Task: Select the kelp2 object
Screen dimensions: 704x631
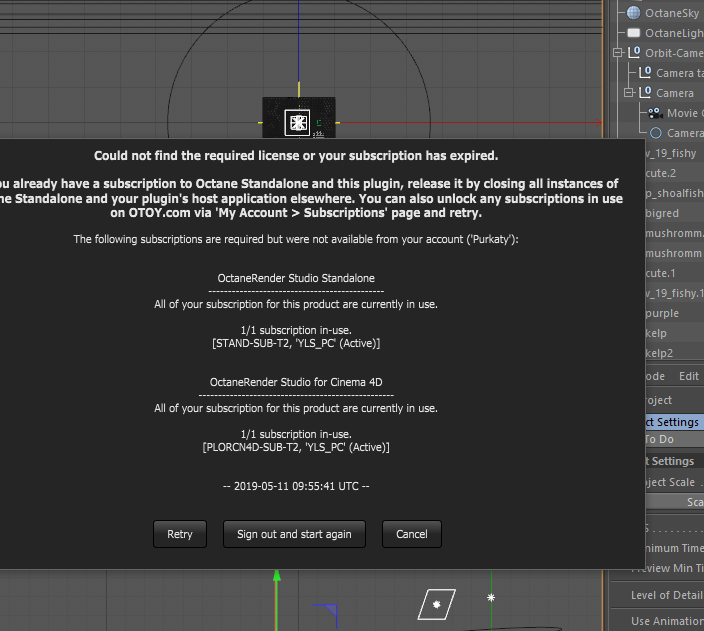Action: click(659, 353)
